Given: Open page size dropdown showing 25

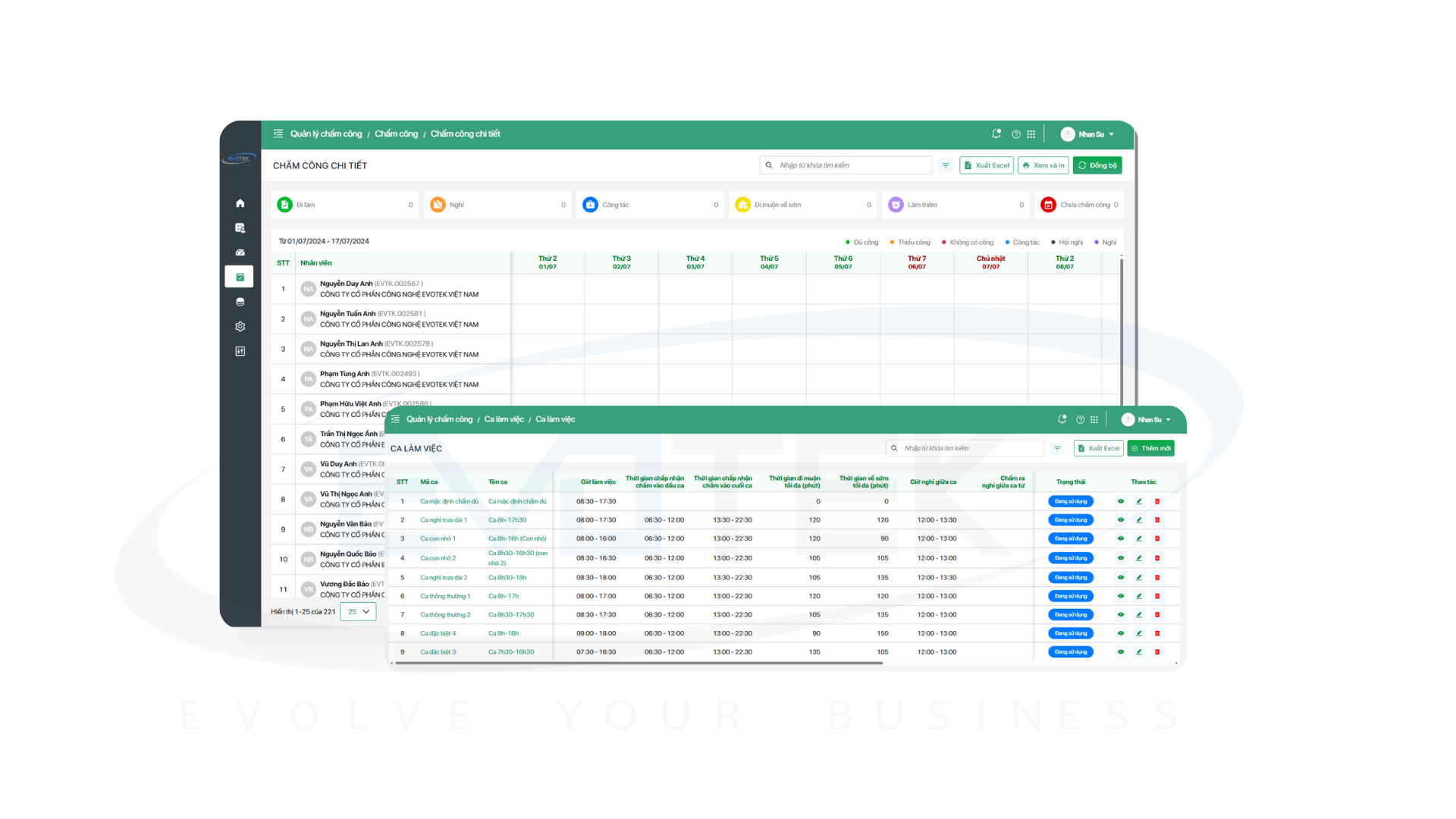Looking at the screenshot, I should 358,612.
